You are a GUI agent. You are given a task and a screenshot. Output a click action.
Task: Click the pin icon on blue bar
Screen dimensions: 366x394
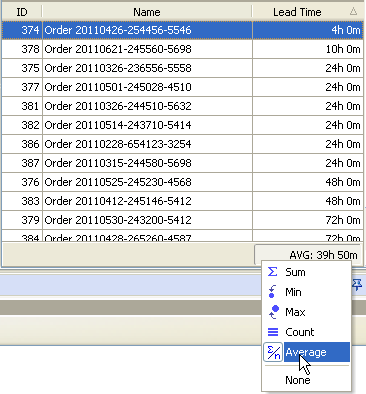click(358, 285)
